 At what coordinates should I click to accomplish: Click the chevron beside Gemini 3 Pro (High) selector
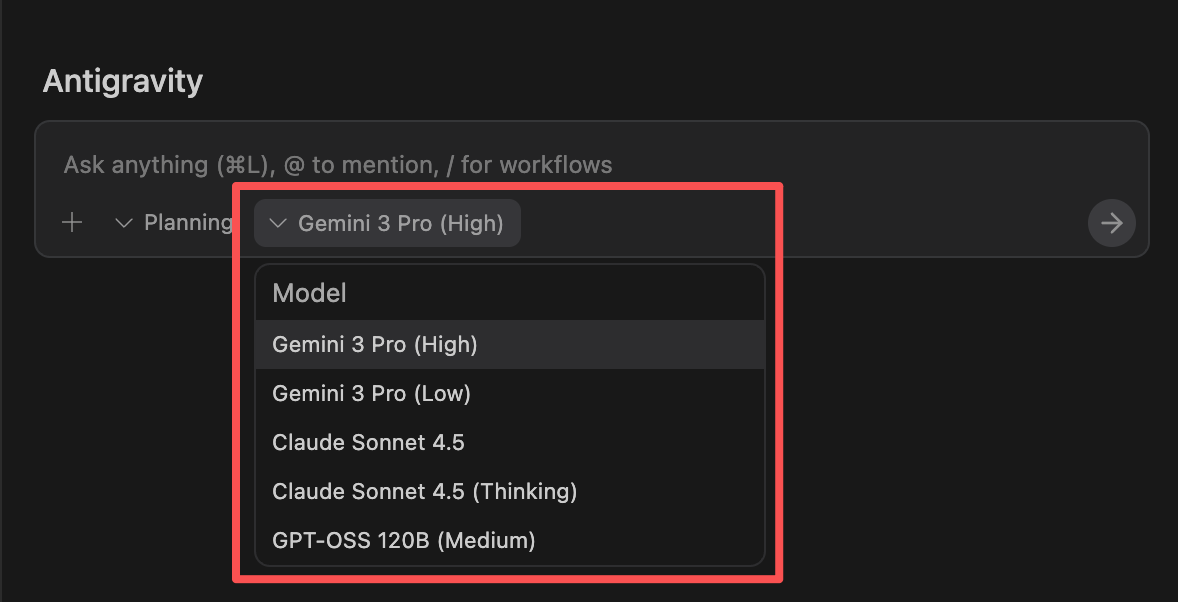pos(279,223)
